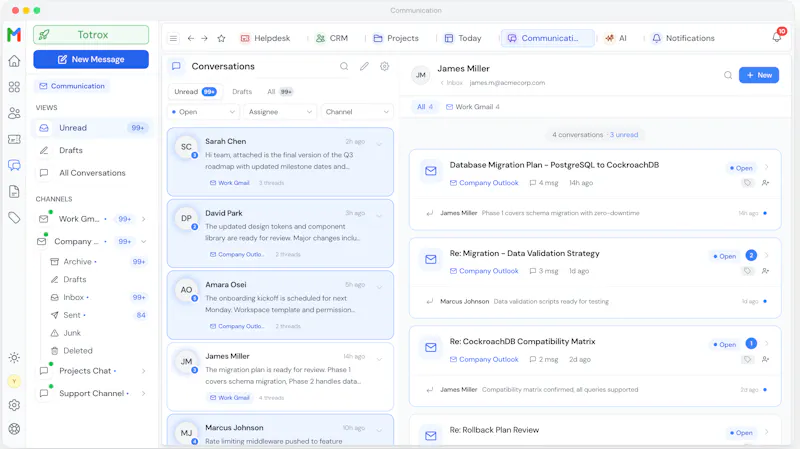Click assign-user icon on Database Migration Plan card
This screenshot has width=800, height=449.
765,183
